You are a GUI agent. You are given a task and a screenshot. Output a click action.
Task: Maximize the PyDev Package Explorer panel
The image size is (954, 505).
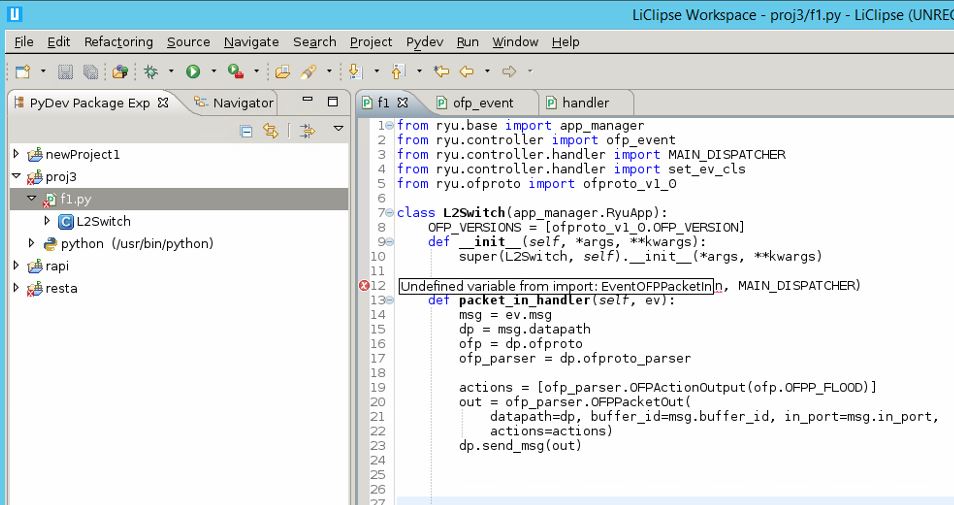coord(333,102)
